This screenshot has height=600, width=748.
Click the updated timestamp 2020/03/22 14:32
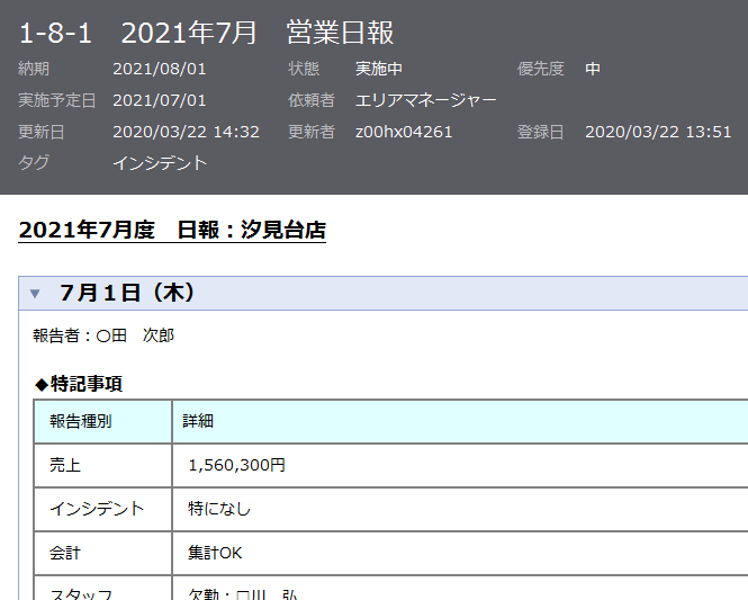click(186, 131)
